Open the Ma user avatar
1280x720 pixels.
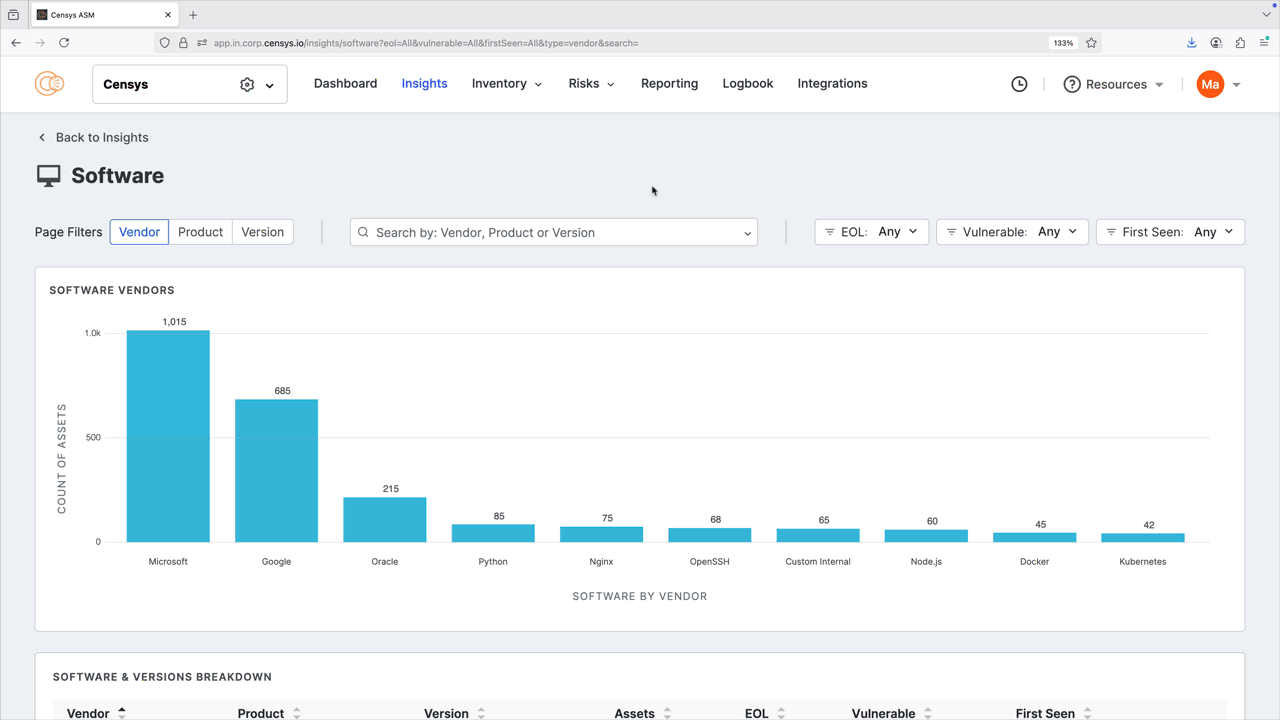pyautogui.click(x=1210, y=85)
